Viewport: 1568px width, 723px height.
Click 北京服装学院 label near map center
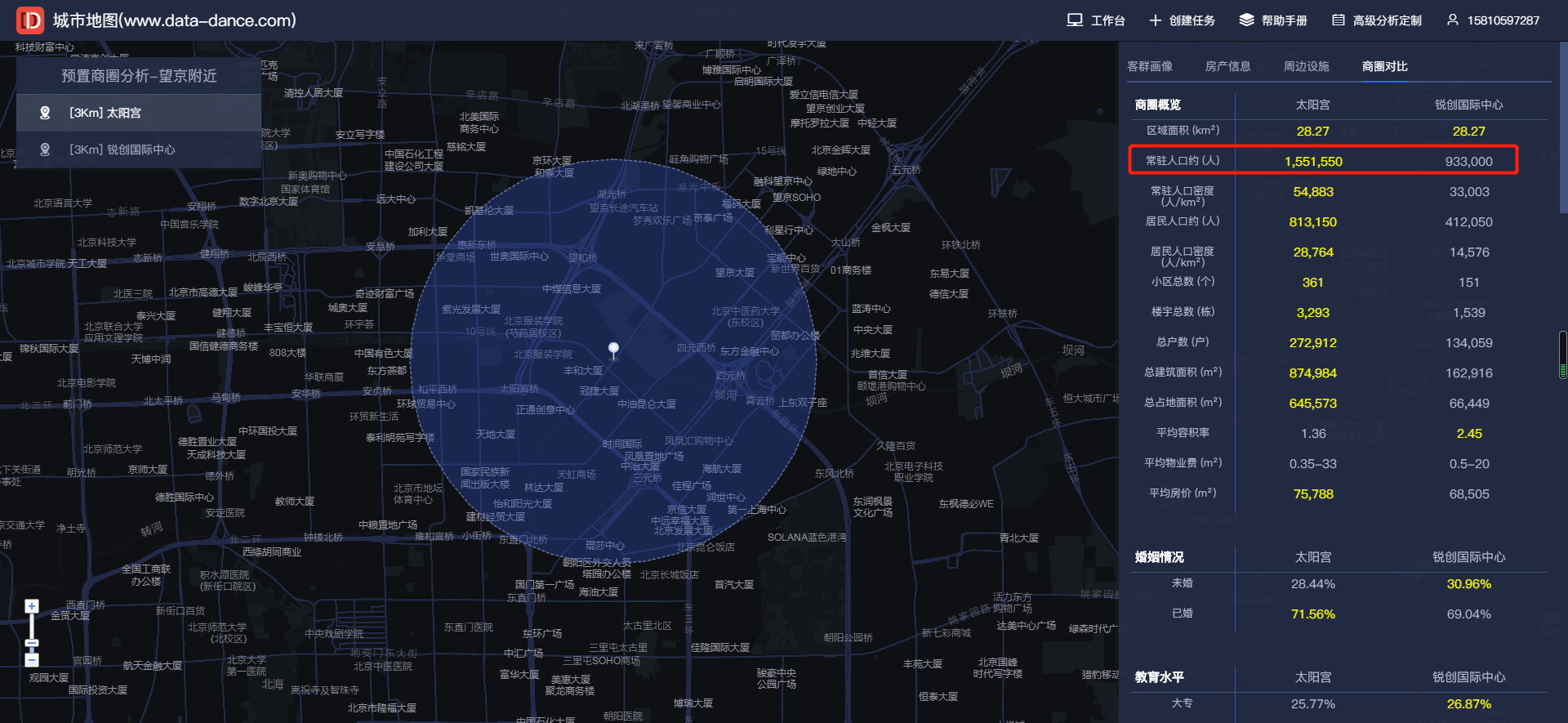coord(542,355)
